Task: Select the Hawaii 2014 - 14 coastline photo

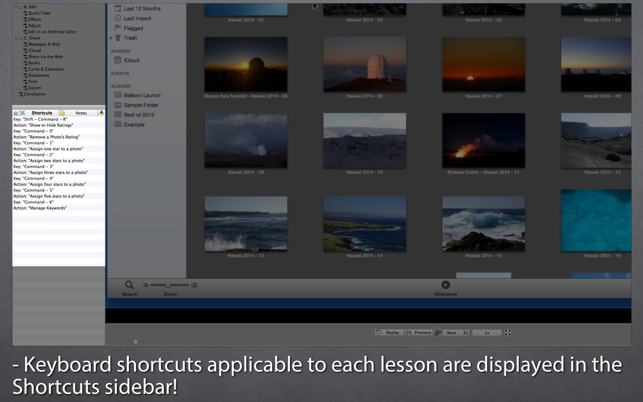Action: [x=365, y=224]
